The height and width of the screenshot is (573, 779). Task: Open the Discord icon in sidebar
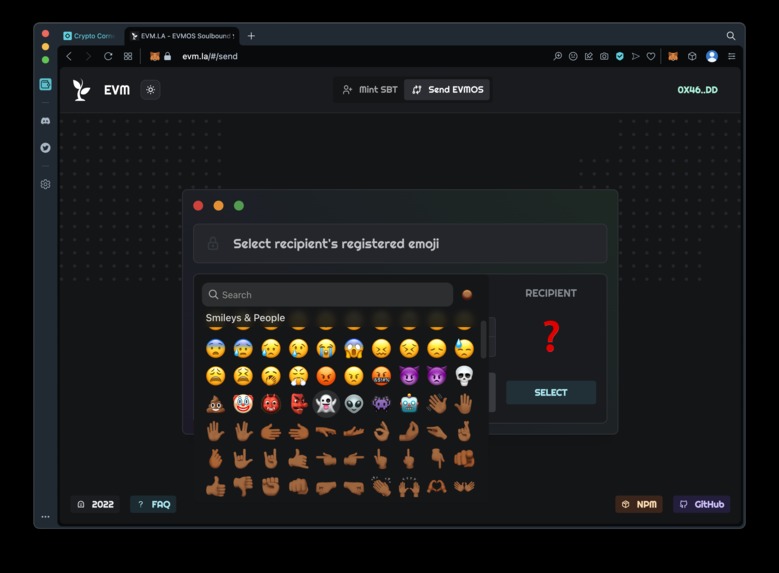45,121
